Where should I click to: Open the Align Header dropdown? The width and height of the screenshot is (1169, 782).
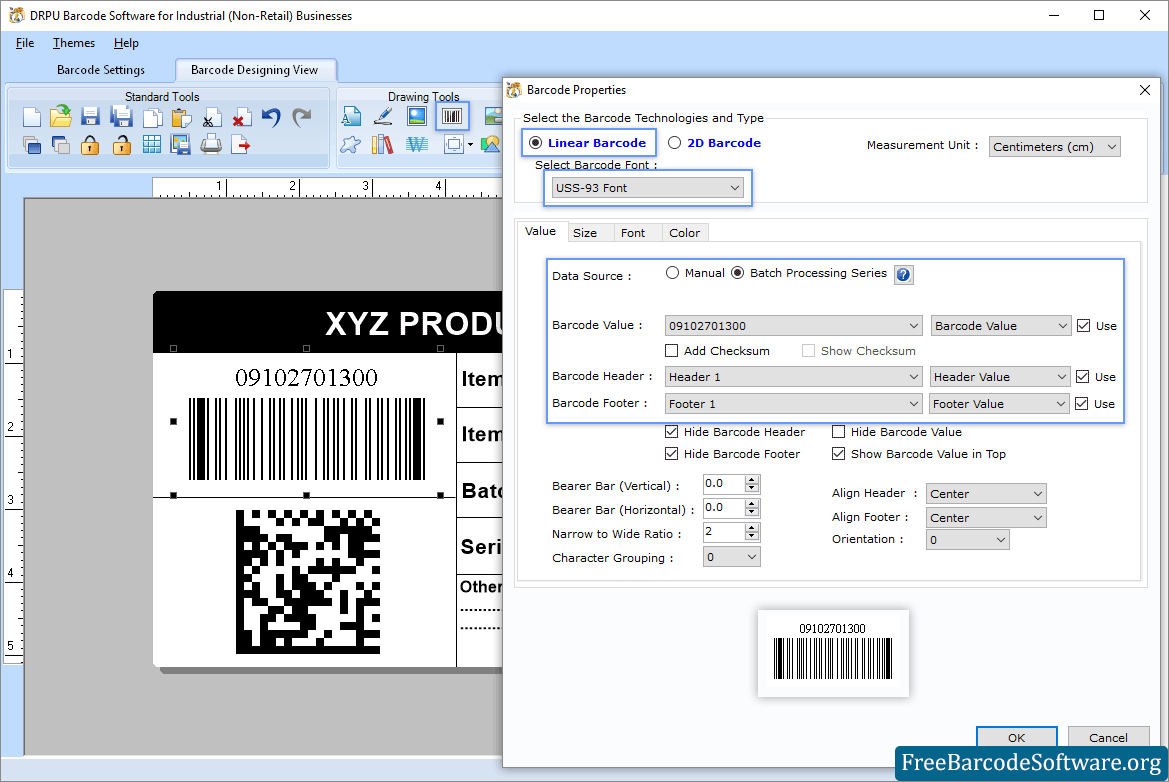coord(986,494)
